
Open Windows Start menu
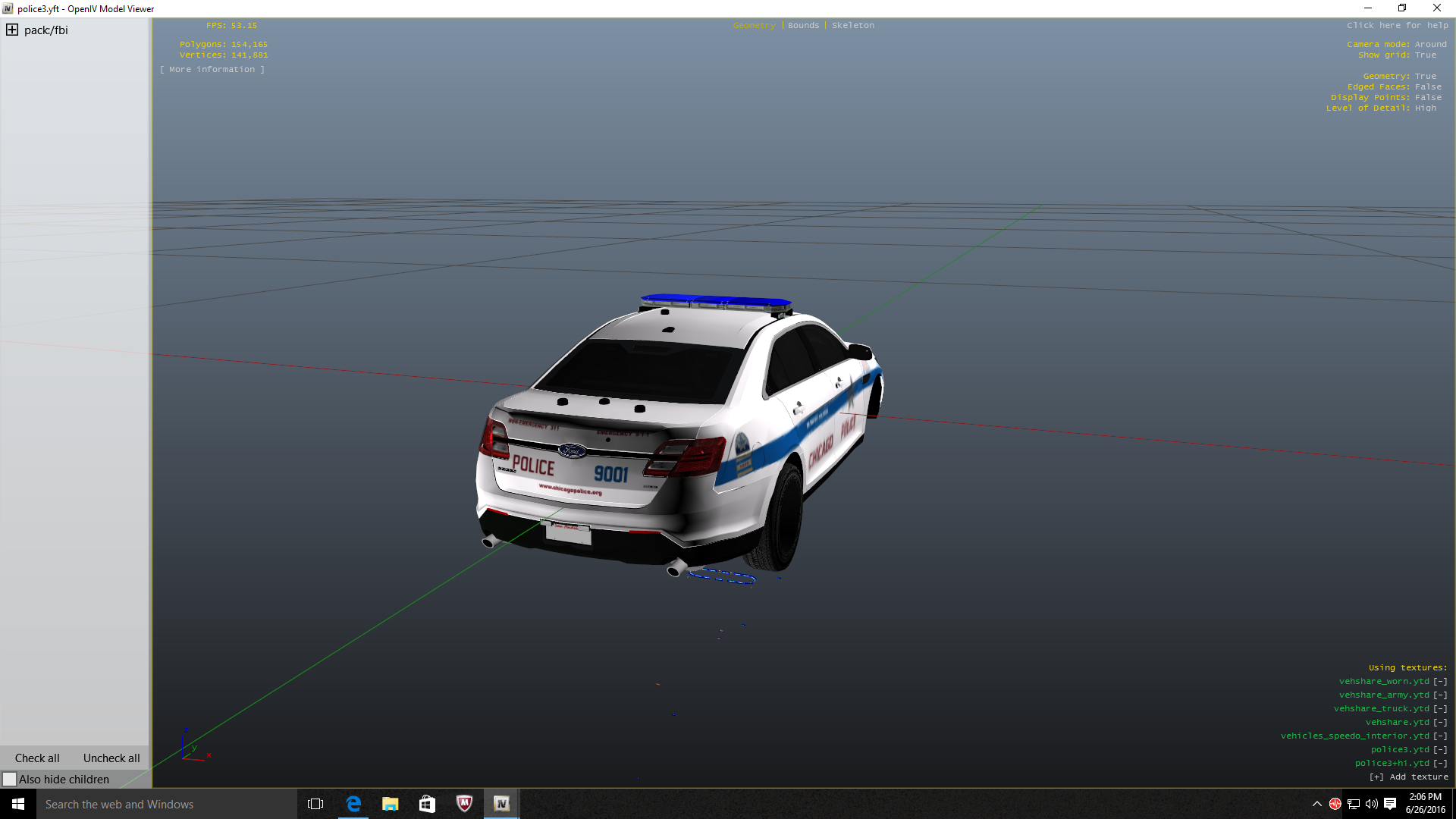[x=18, y=804]
